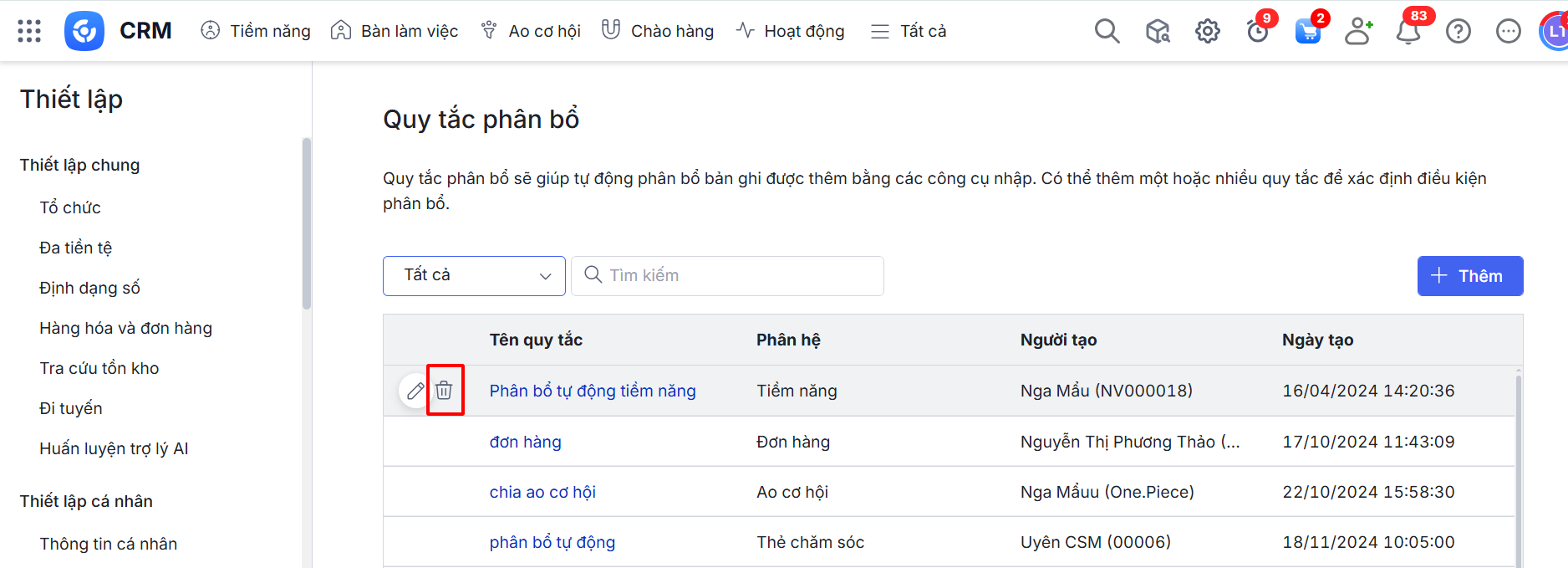Viewport: 1568px width, 568px height.
Task: Switch to the 'Chào hàng' tab
Action: [658, 31]
